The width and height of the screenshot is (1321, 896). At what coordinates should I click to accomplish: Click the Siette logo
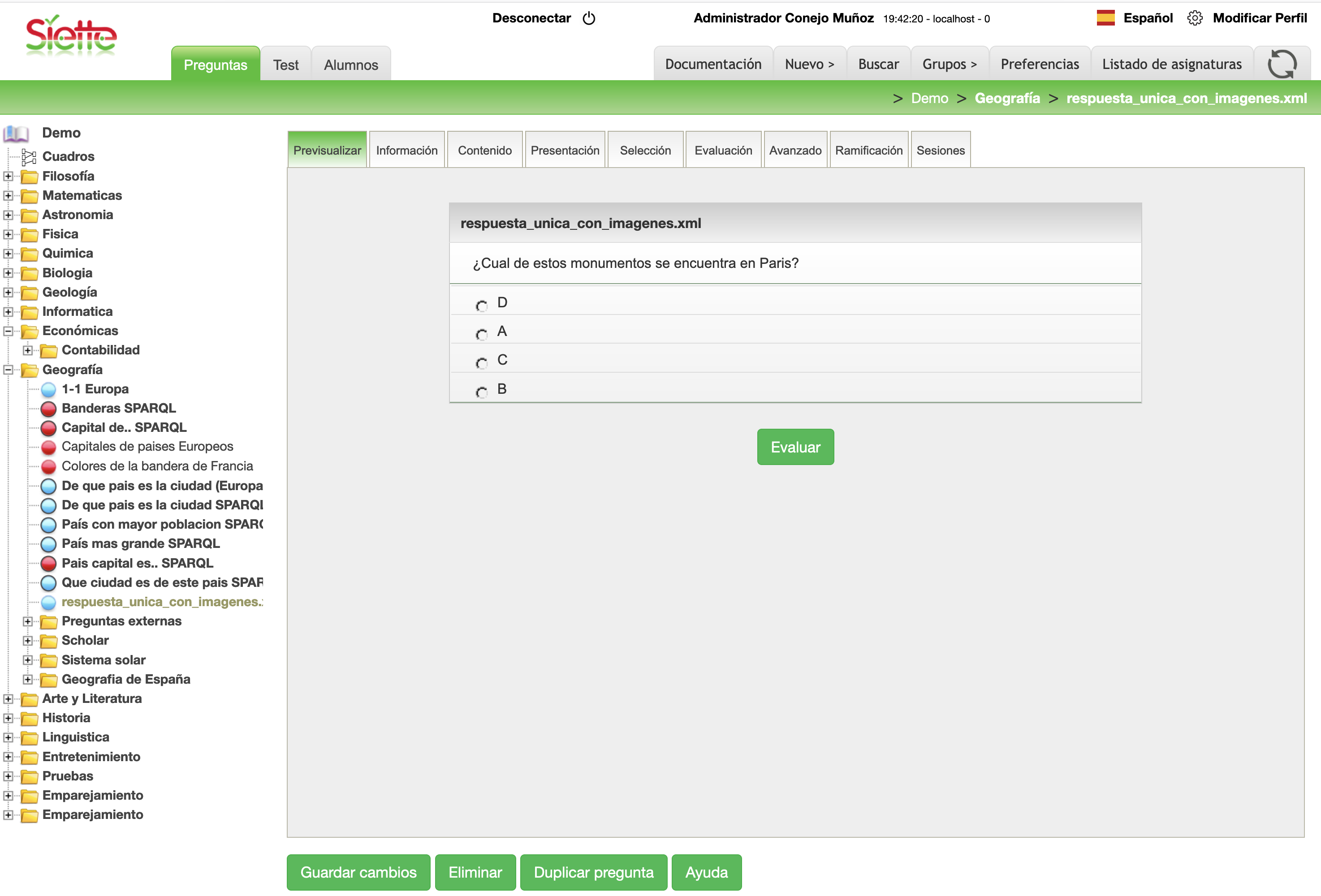coord(71,35)
